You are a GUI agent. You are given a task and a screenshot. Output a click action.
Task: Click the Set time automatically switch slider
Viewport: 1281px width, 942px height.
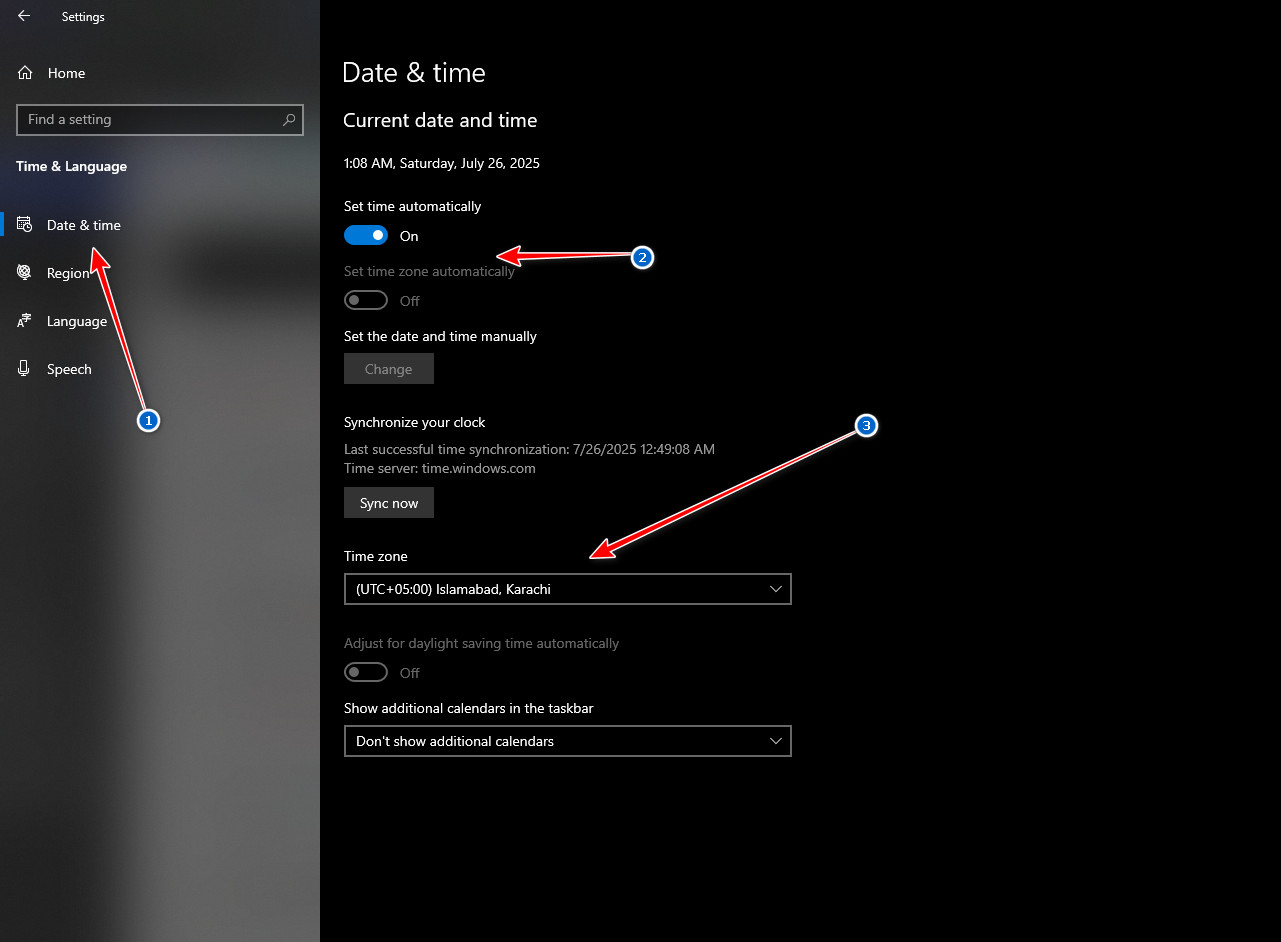coord(365,235)
